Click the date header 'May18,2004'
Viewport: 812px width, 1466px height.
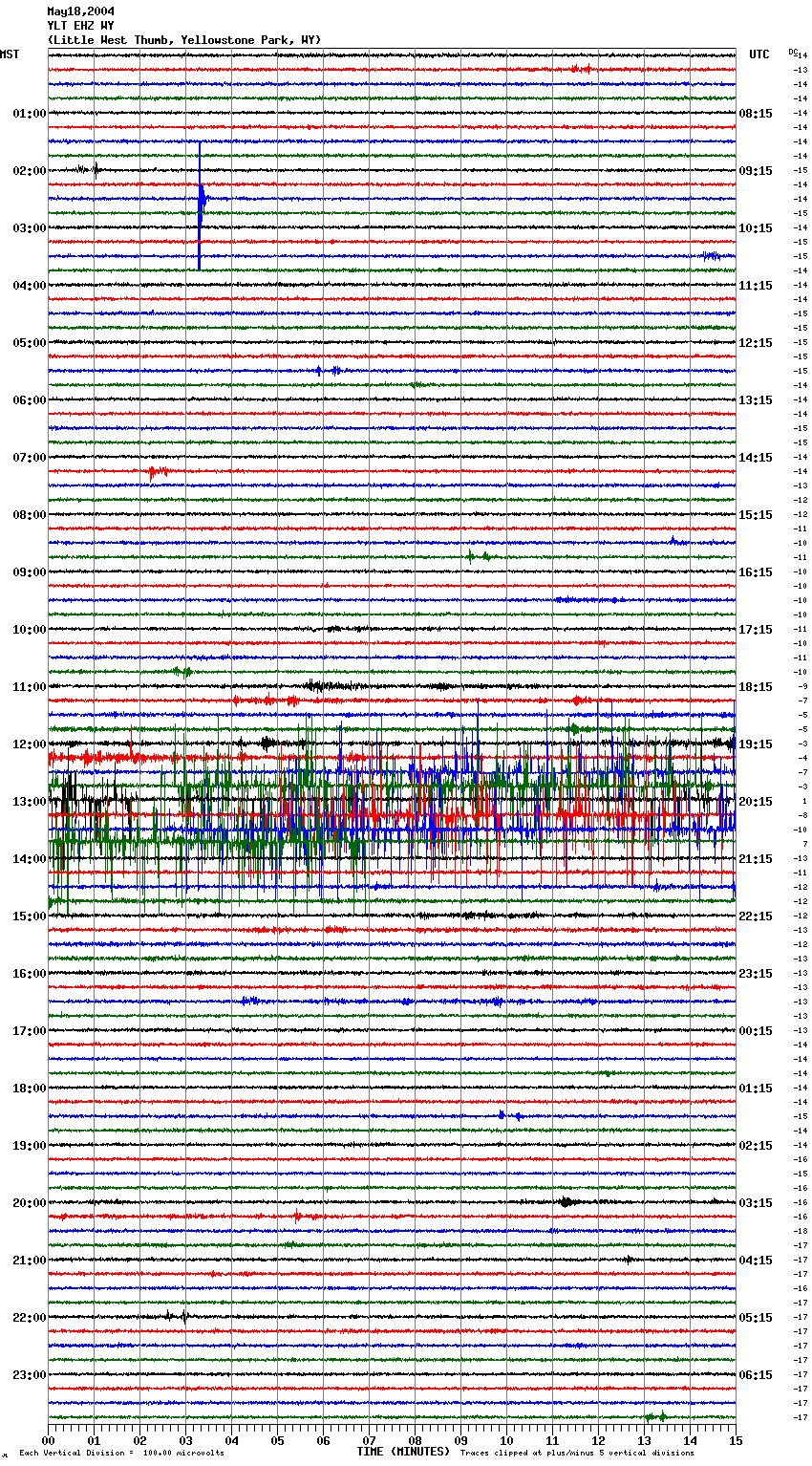[80, 11]
